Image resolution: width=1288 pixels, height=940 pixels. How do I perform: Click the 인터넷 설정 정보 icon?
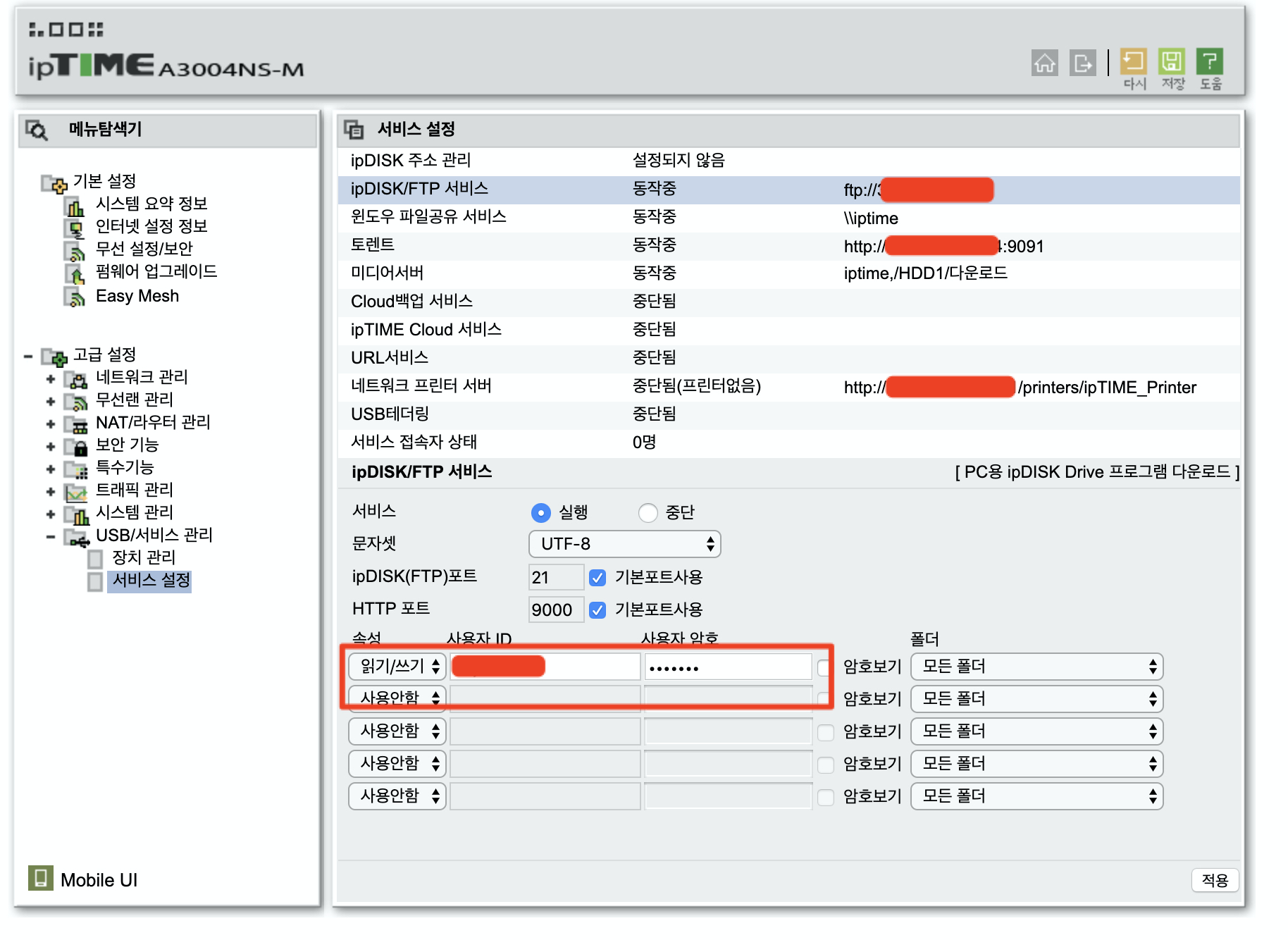[x=75, y=228]
